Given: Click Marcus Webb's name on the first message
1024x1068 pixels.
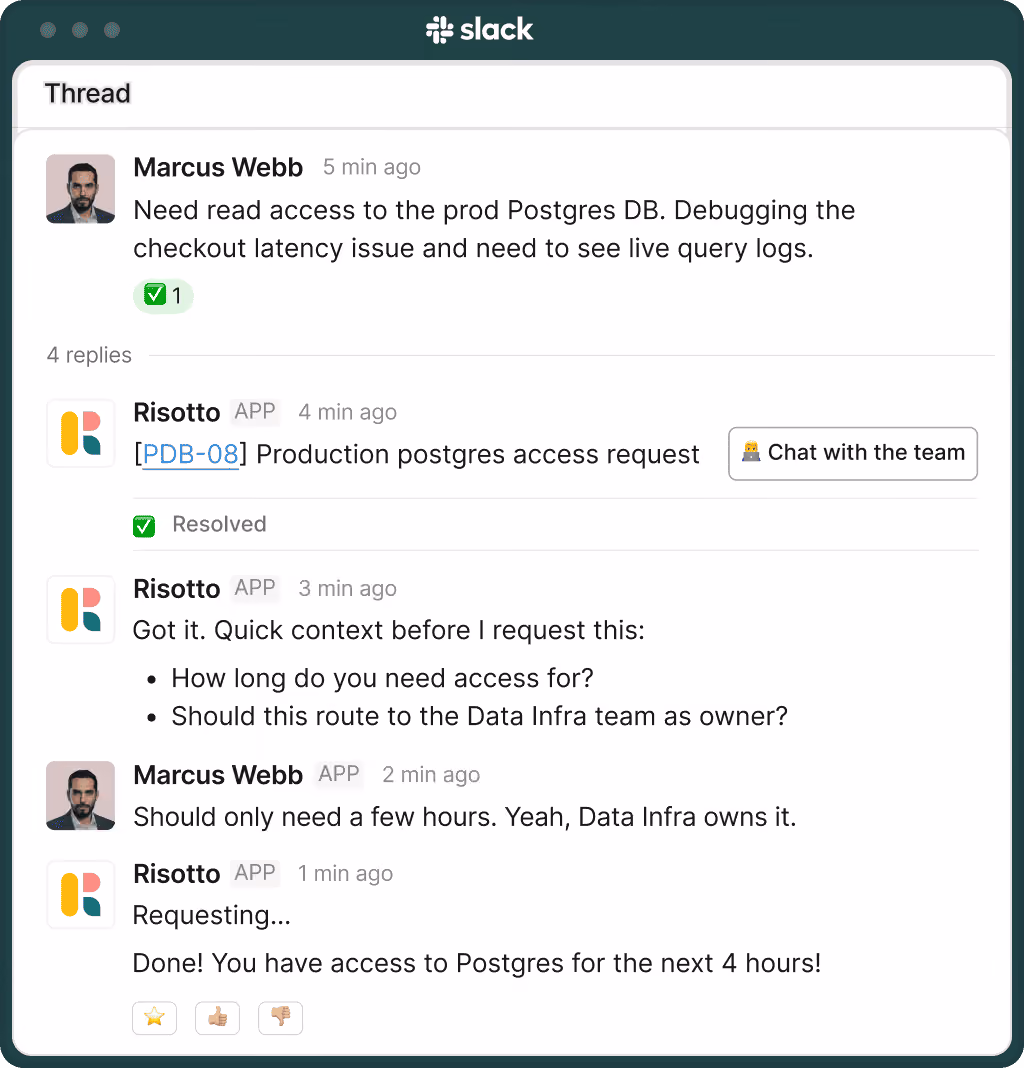Looking at the screenshot, I should point(218,167).
